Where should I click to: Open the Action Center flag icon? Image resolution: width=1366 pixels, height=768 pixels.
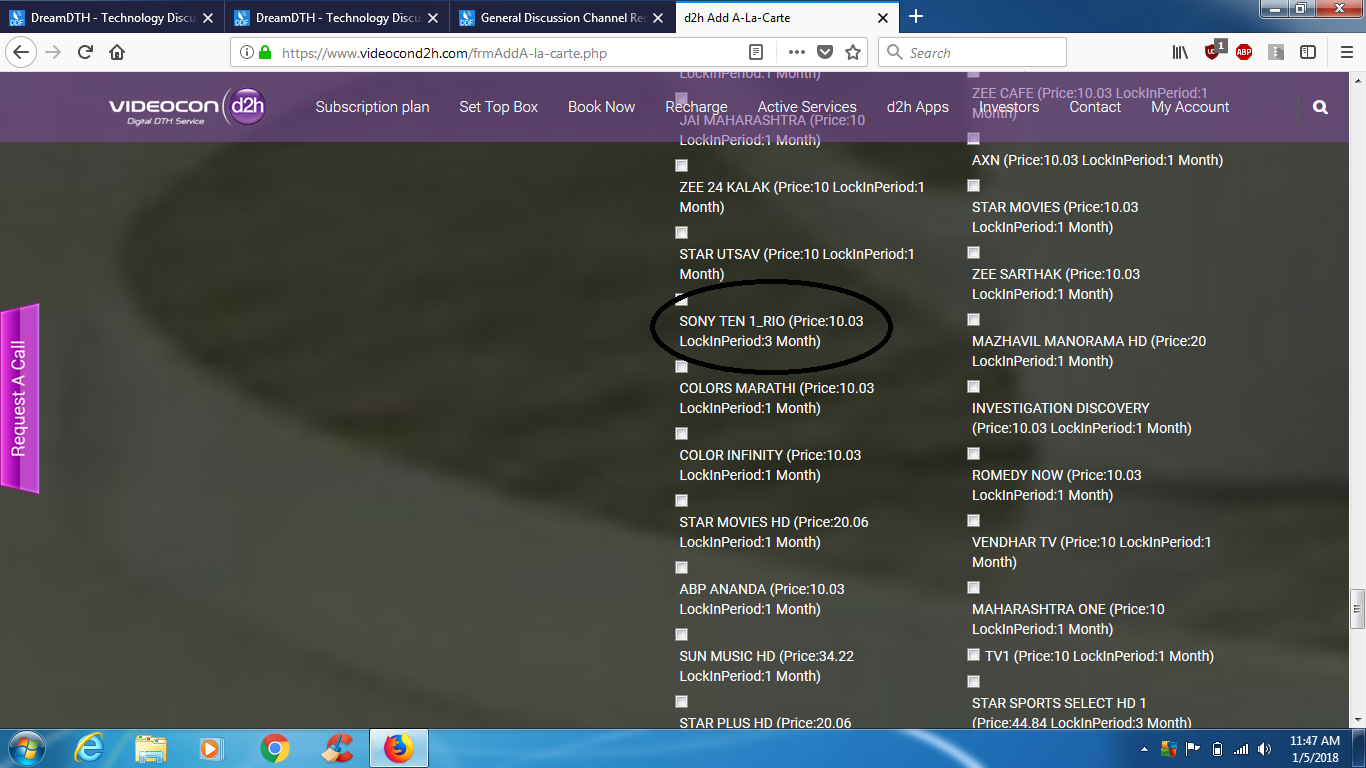click(x=1193, y=749)
